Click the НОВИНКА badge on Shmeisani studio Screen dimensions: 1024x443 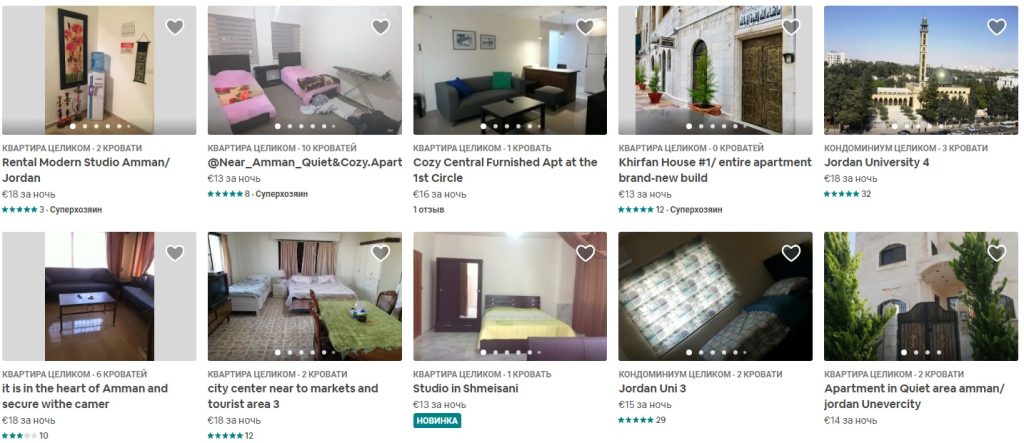(437, 420)
